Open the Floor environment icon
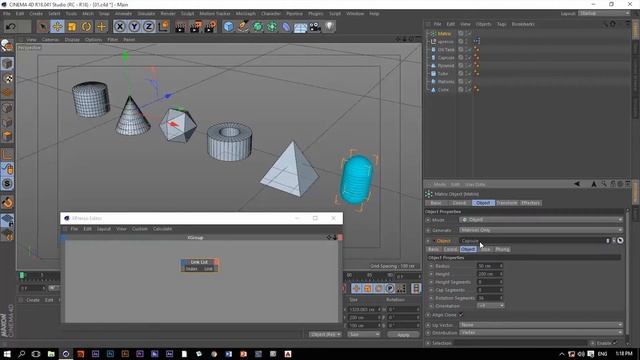This screenshot has height=360, width=640. coord(300,27)
